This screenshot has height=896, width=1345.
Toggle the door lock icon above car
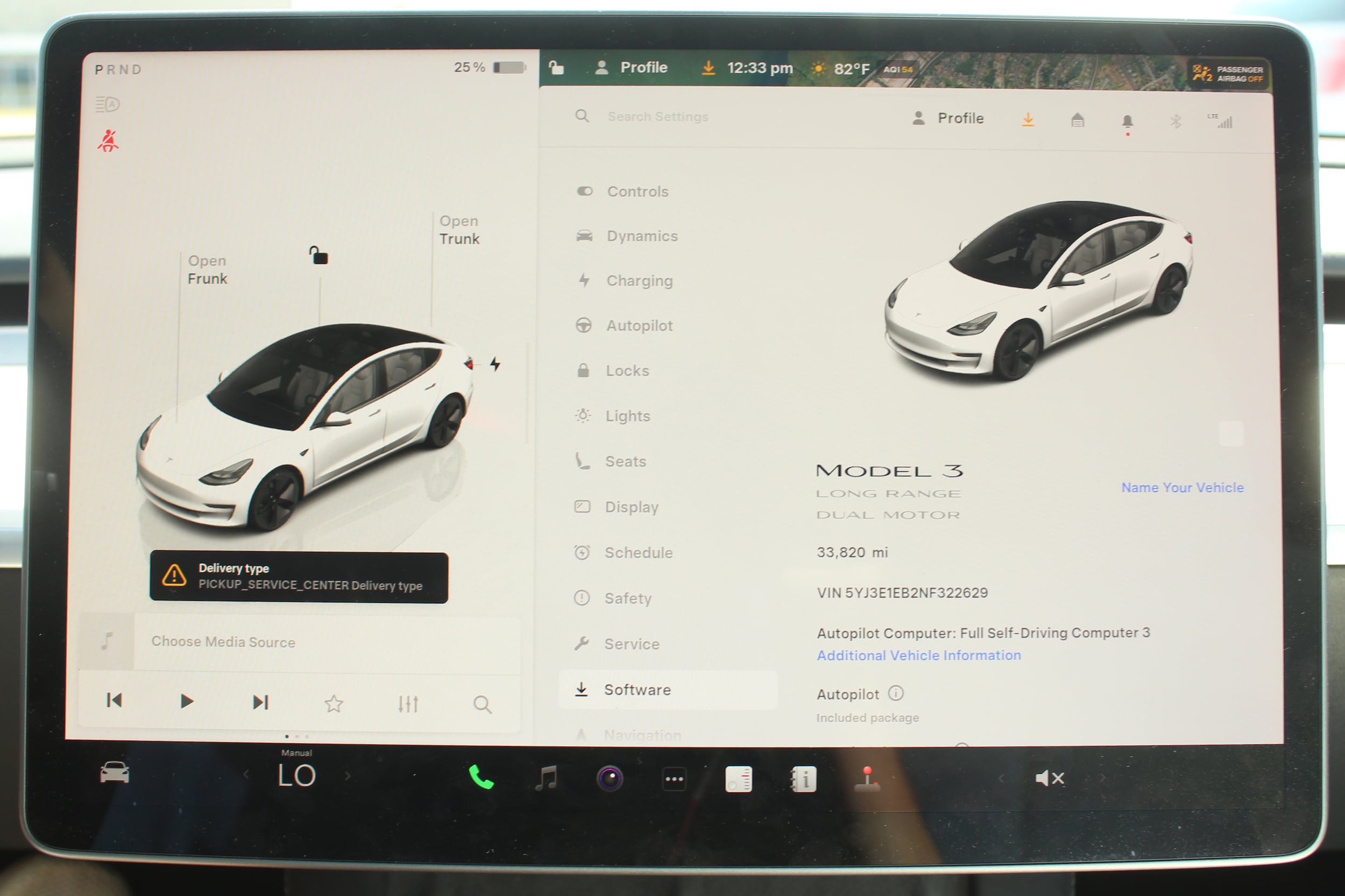(x=318, y=255)
